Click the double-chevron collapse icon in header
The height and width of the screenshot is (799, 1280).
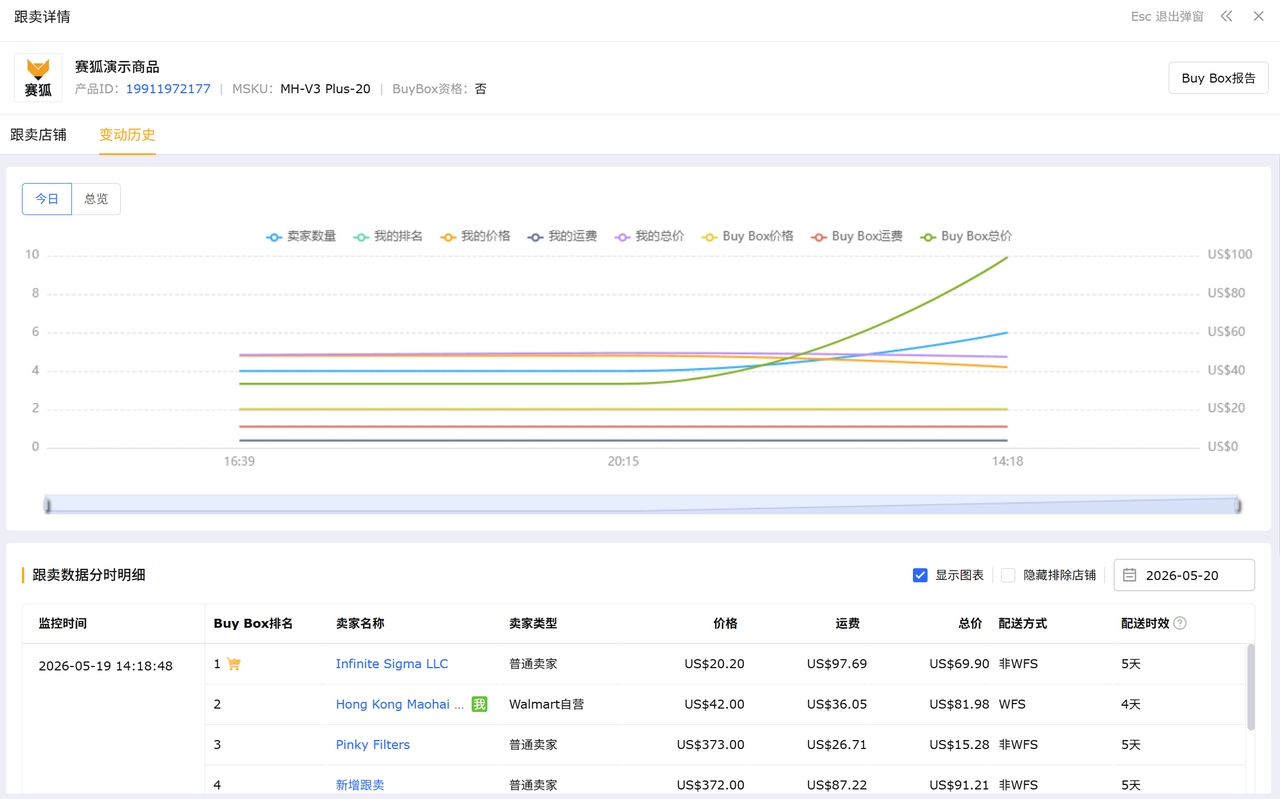point(1226,16)
